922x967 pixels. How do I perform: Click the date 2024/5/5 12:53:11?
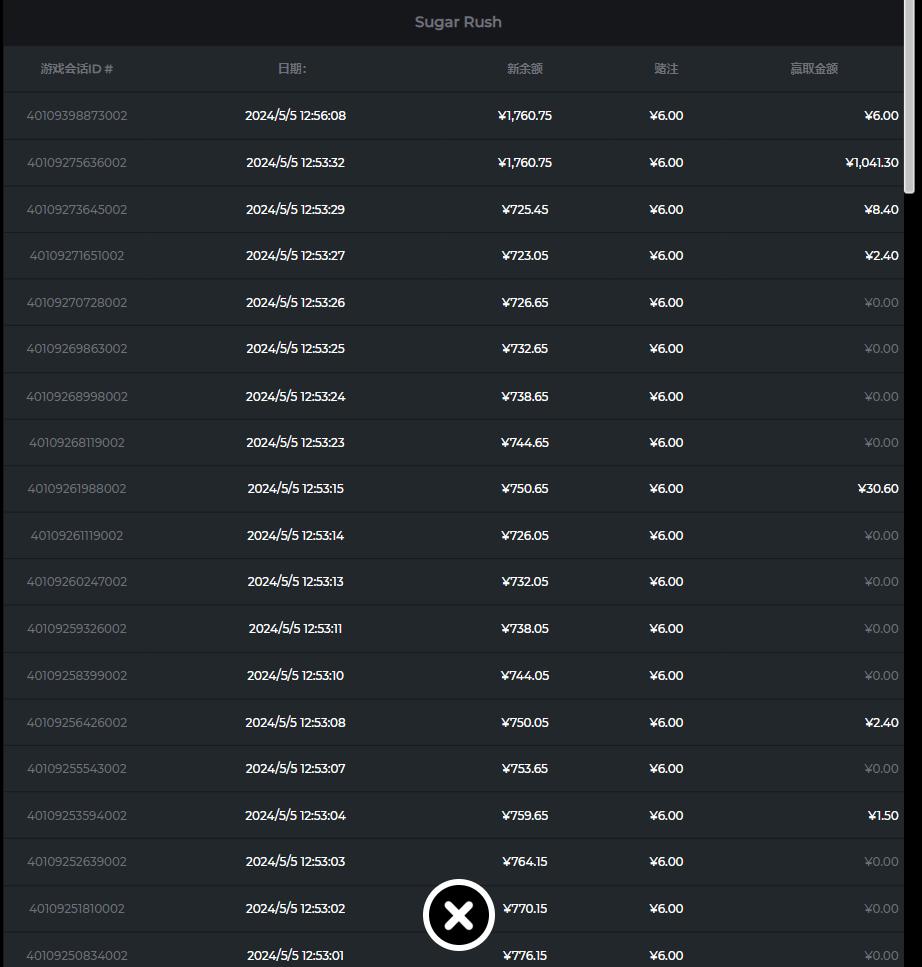pyautogui.click(x=295, y=628)
